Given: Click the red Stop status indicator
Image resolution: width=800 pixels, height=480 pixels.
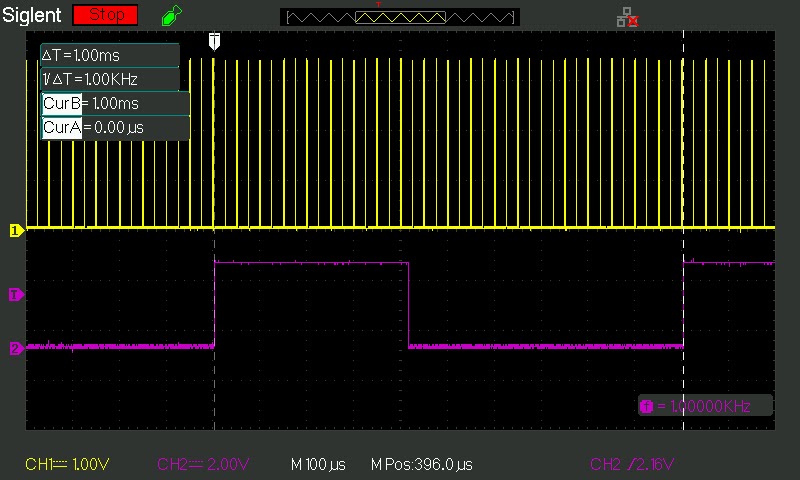Looking at the screenshot, I should (106, 15).
